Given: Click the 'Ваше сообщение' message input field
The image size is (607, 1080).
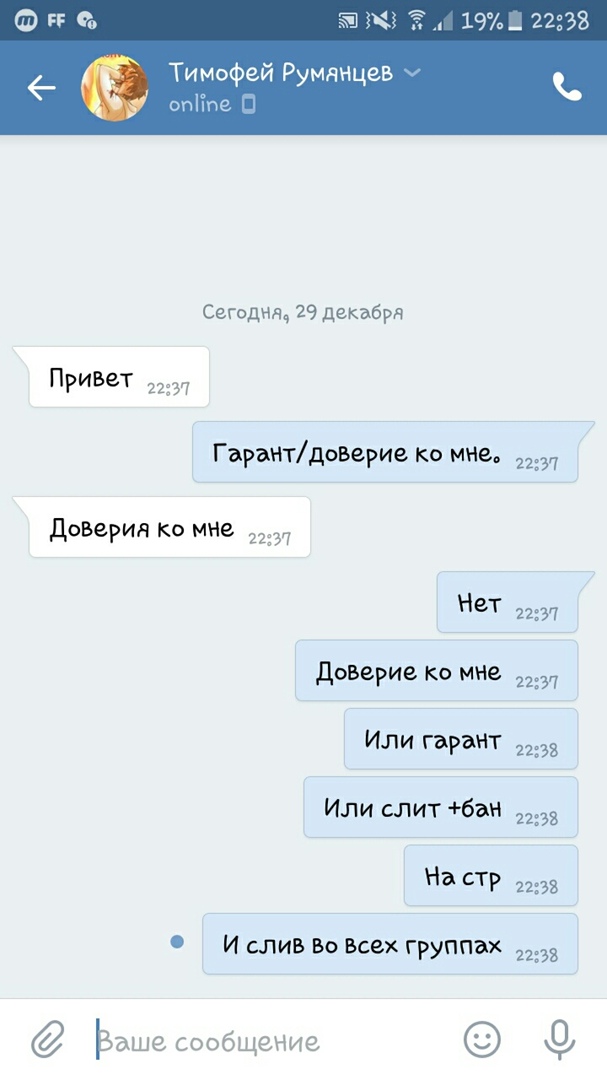Looking at the screenshot, I should 276,1040.
